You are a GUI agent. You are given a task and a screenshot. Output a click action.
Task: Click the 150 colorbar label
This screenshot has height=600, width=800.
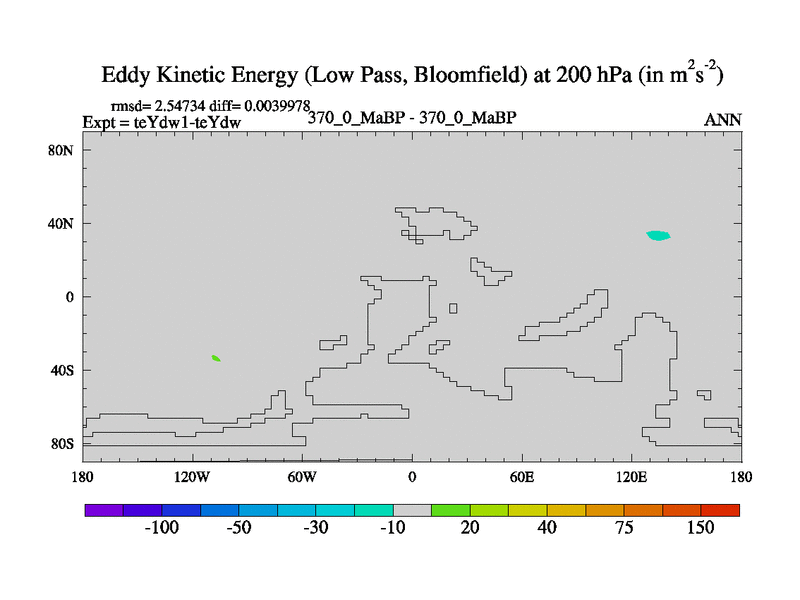[x=700, y=528]
